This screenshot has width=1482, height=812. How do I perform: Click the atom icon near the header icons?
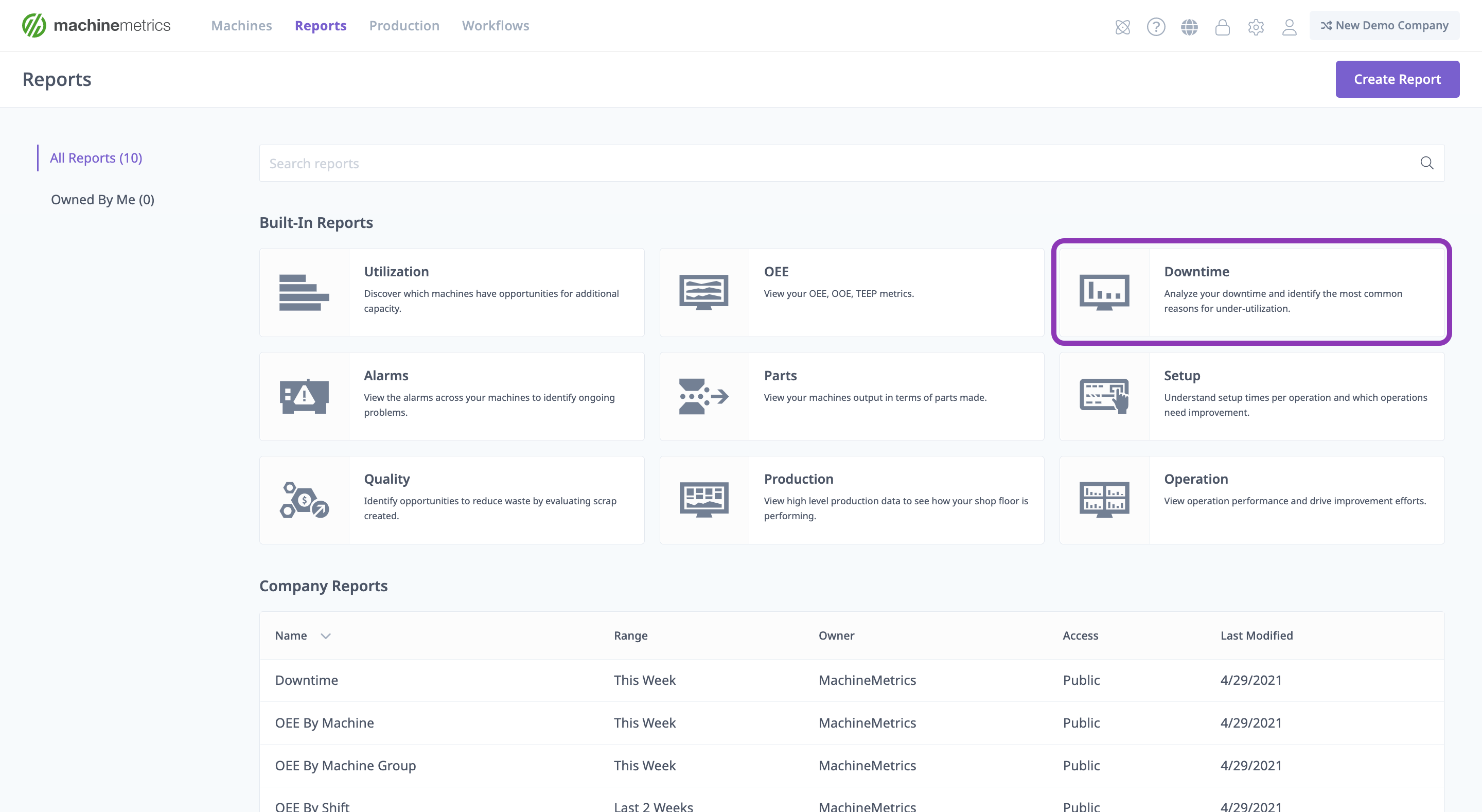tap(1123, 26)
